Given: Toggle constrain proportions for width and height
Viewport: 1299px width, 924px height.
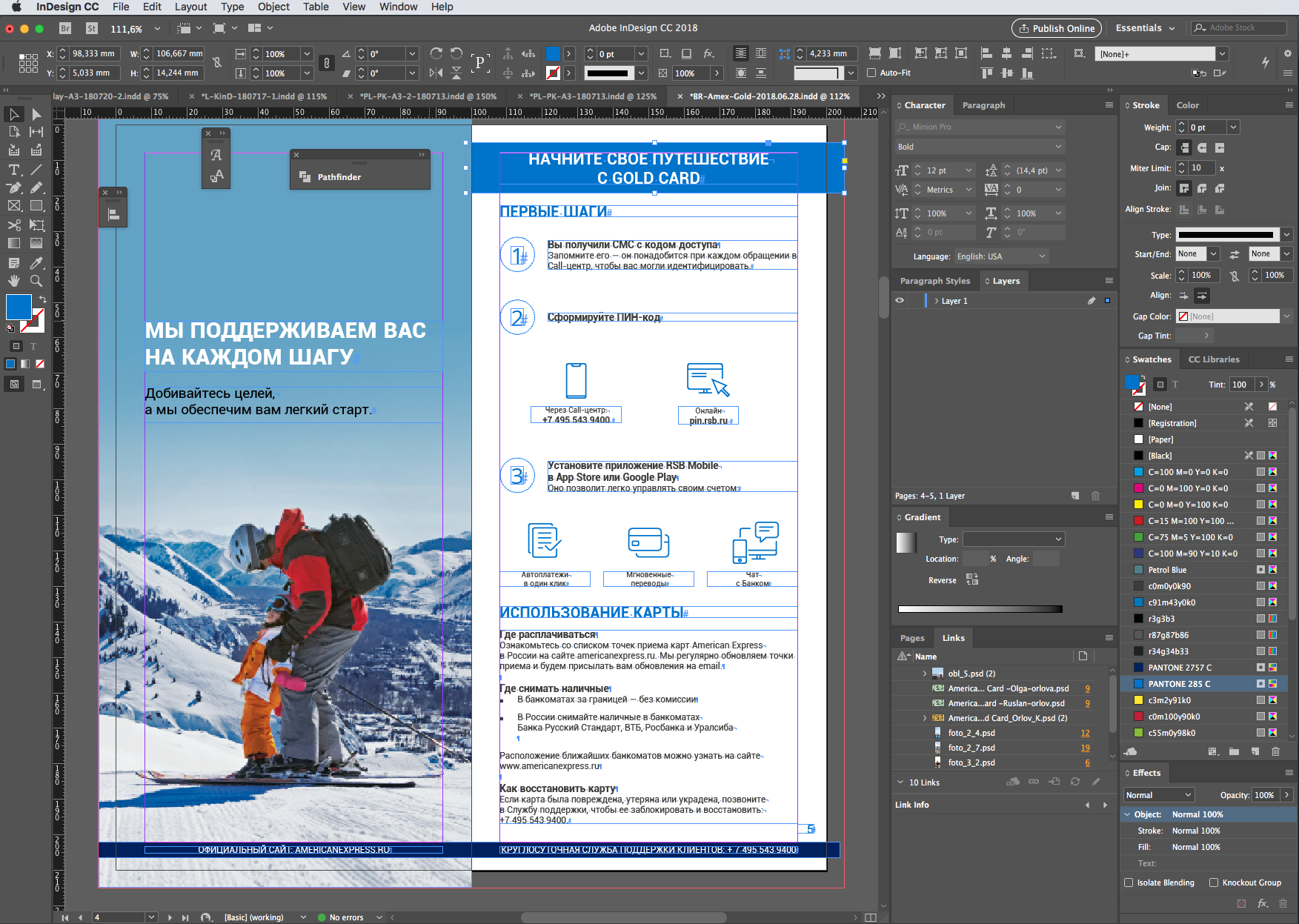Looking at the screenshot, I should [x=217, y=63].
